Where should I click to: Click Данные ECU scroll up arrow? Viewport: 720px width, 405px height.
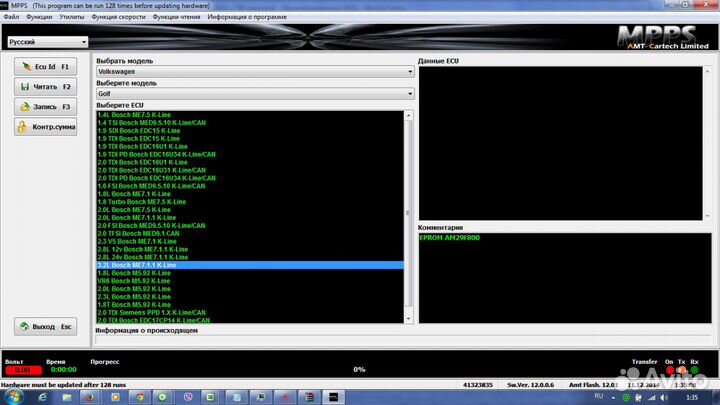[x=707, y=71]
